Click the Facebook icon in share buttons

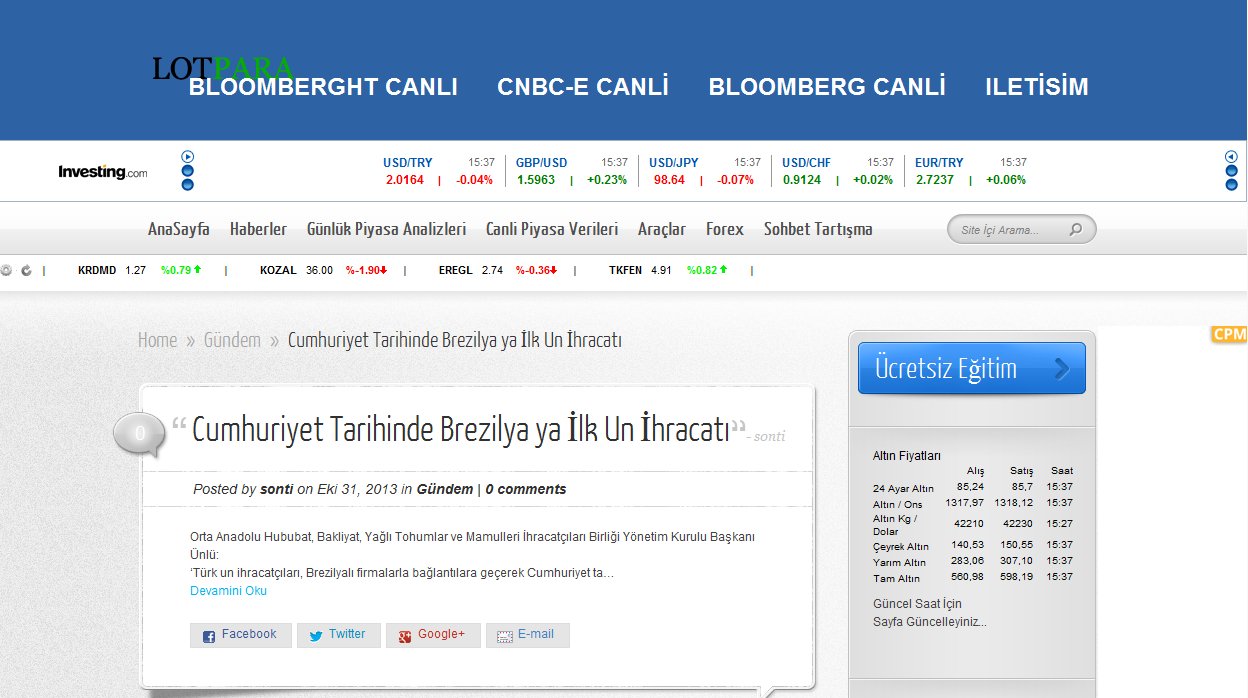click(209, 636)
